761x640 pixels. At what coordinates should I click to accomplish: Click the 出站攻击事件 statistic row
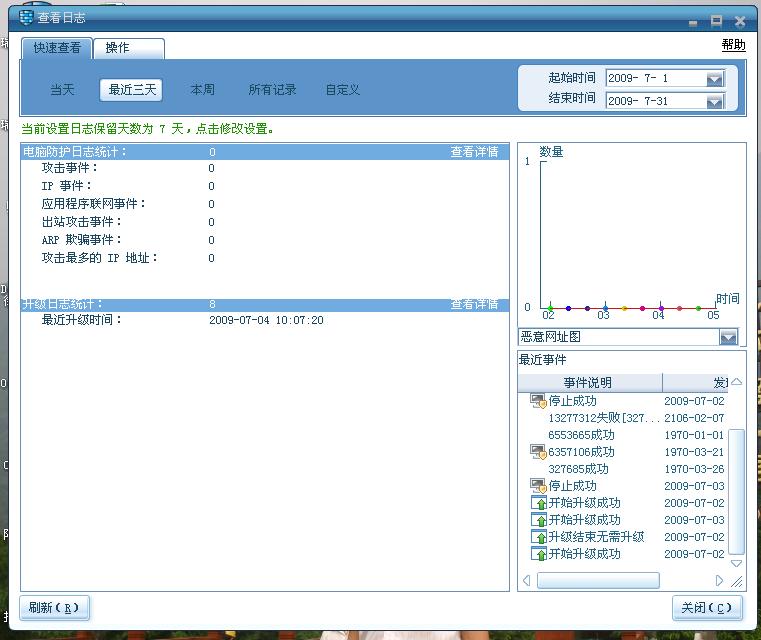[x=265, y=222]
